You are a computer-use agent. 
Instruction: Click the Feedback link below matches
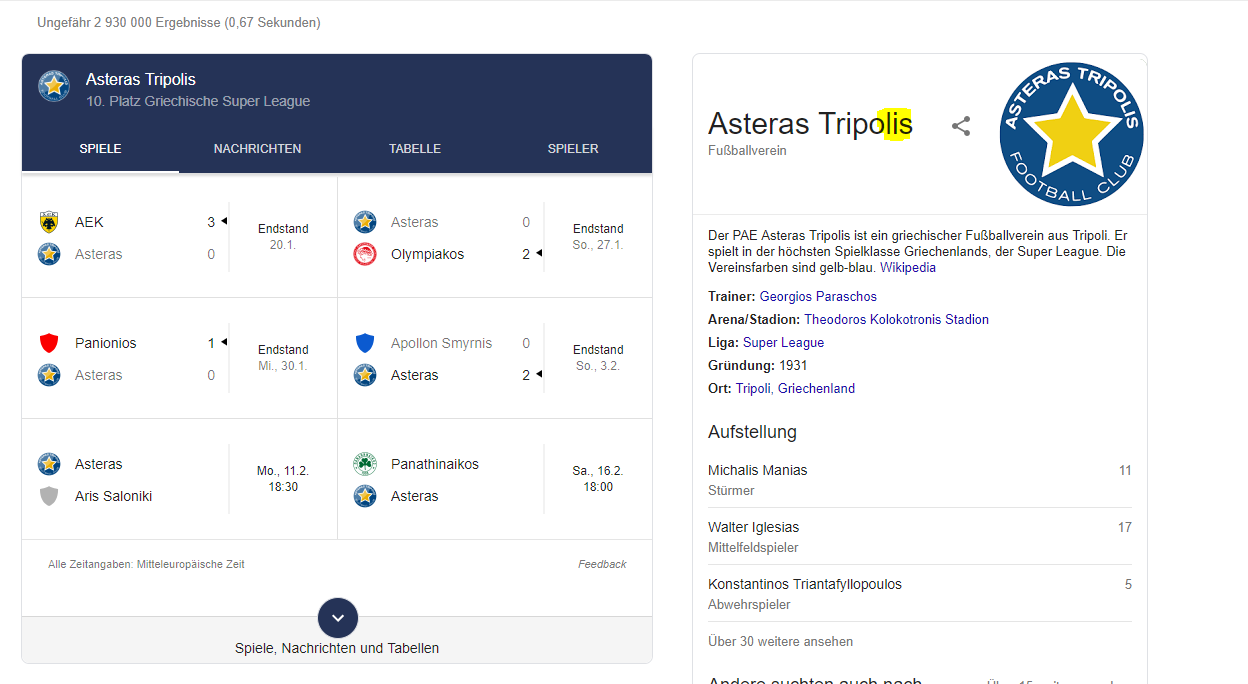point(602,564)
